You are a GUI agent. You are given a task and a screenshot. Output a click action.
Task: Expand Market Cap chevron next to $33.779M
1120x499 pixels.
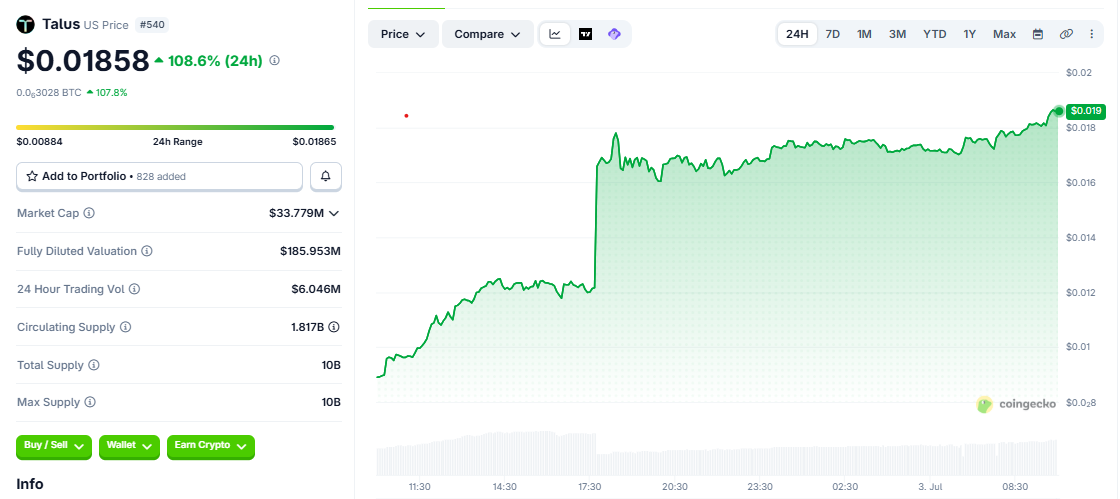334,213
